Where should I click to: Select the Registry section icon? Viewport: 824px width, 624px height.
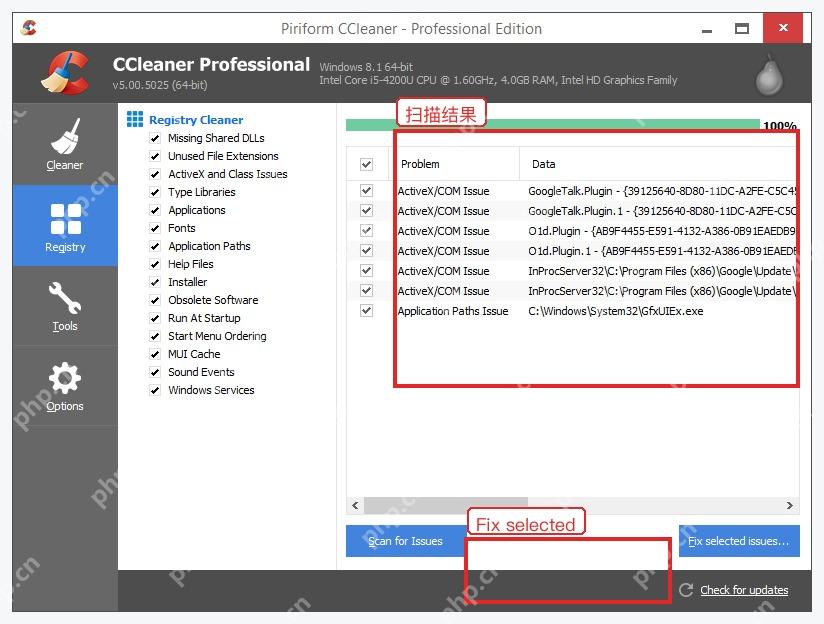pos(66,219)
